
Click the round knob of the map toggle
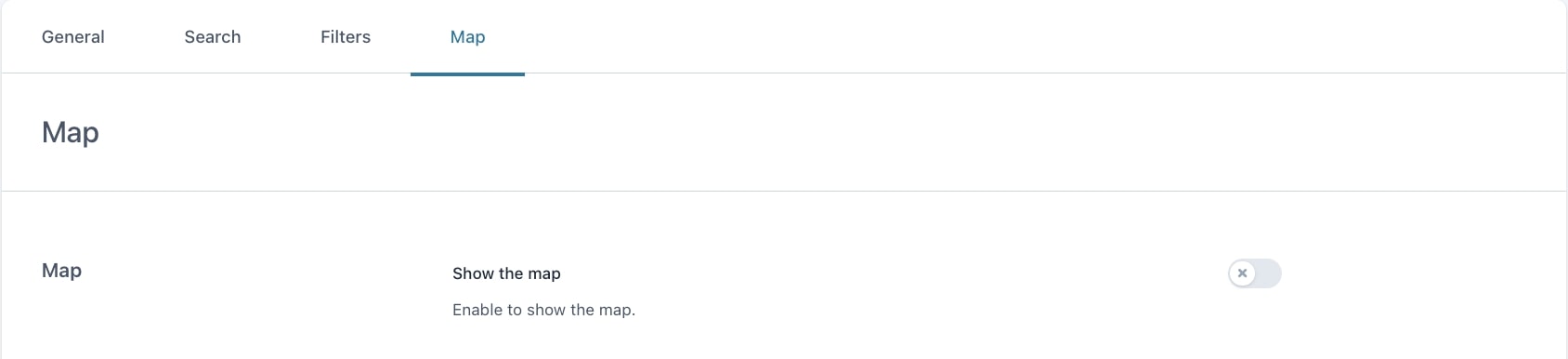pyautogui.click(x=1242, y=273)
